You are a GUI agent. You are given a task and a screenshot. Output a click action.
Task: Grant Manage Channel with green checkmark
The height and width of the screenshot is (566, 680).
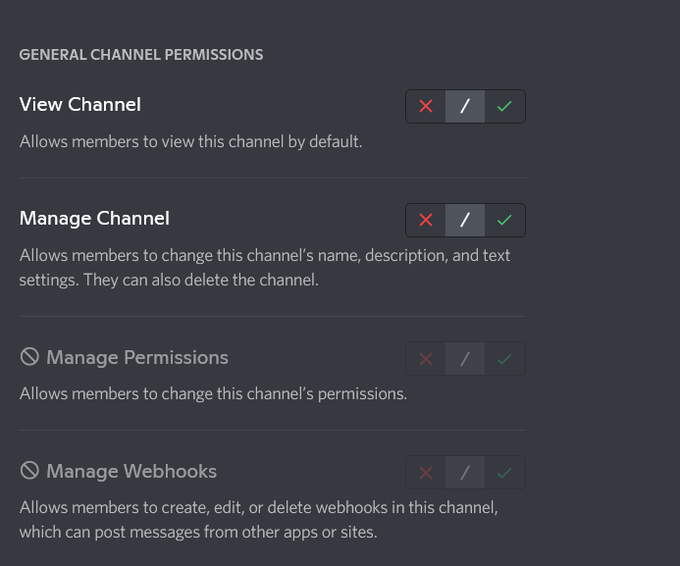tap(505, 220)
